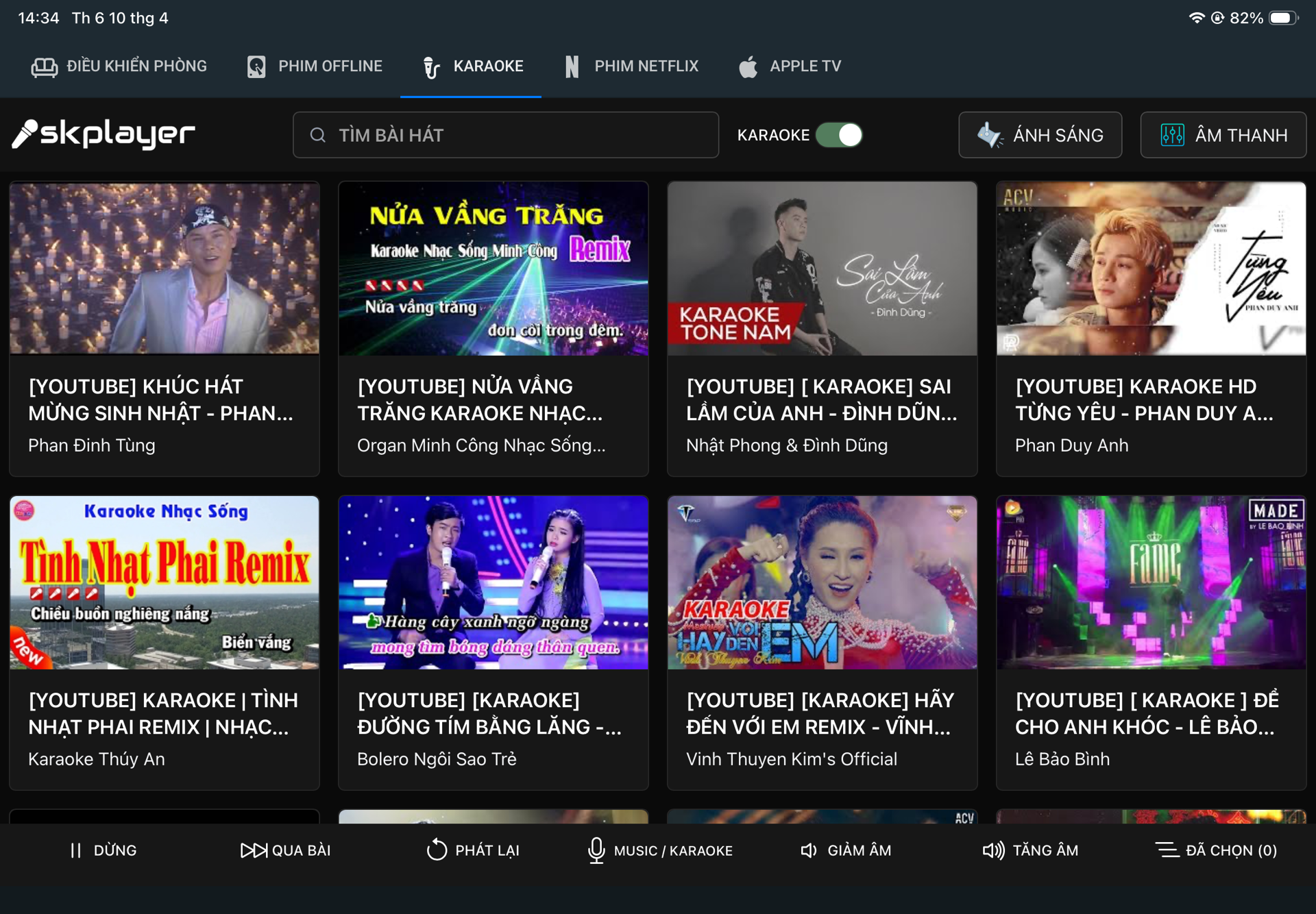Toggle the KARAOKE switch off
The image size is (1316, 914).
point(839,135)
